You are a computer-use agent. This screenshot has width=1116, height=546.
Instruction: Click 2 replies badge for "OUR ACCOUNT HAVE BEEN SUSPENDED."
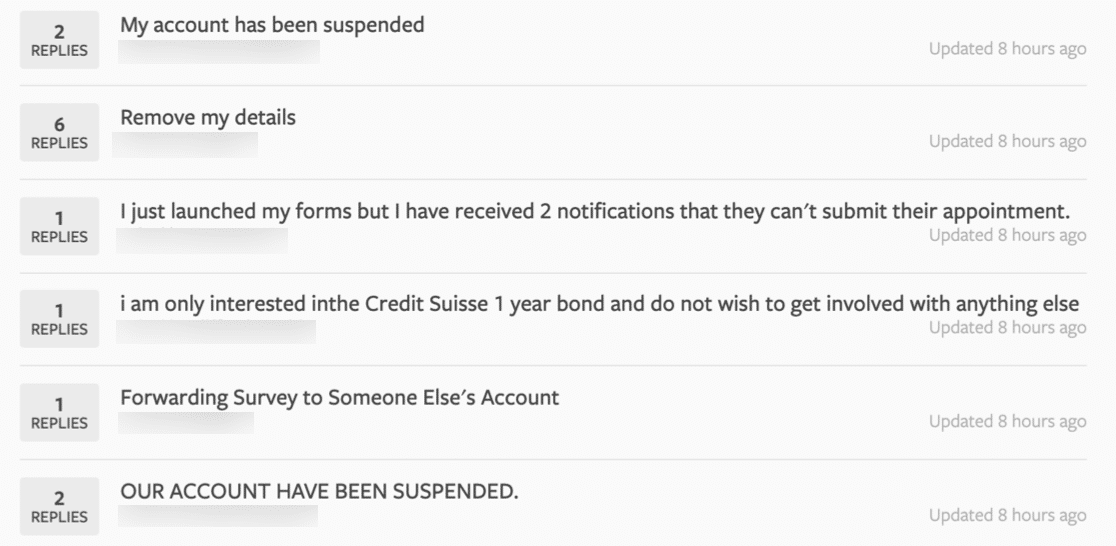(59, 506)
